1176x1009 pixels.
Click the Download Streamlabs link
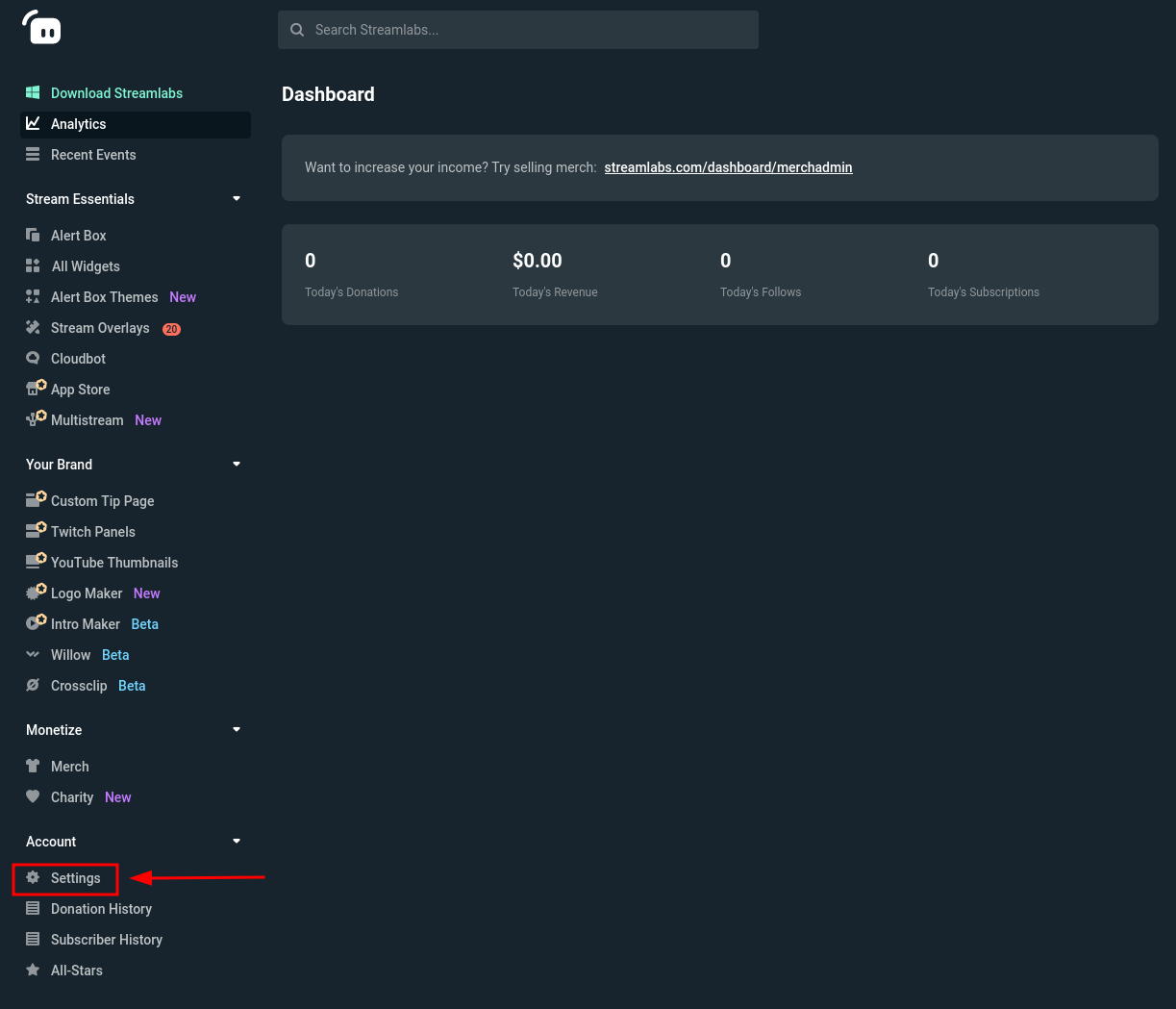click(x=116, y=93)
